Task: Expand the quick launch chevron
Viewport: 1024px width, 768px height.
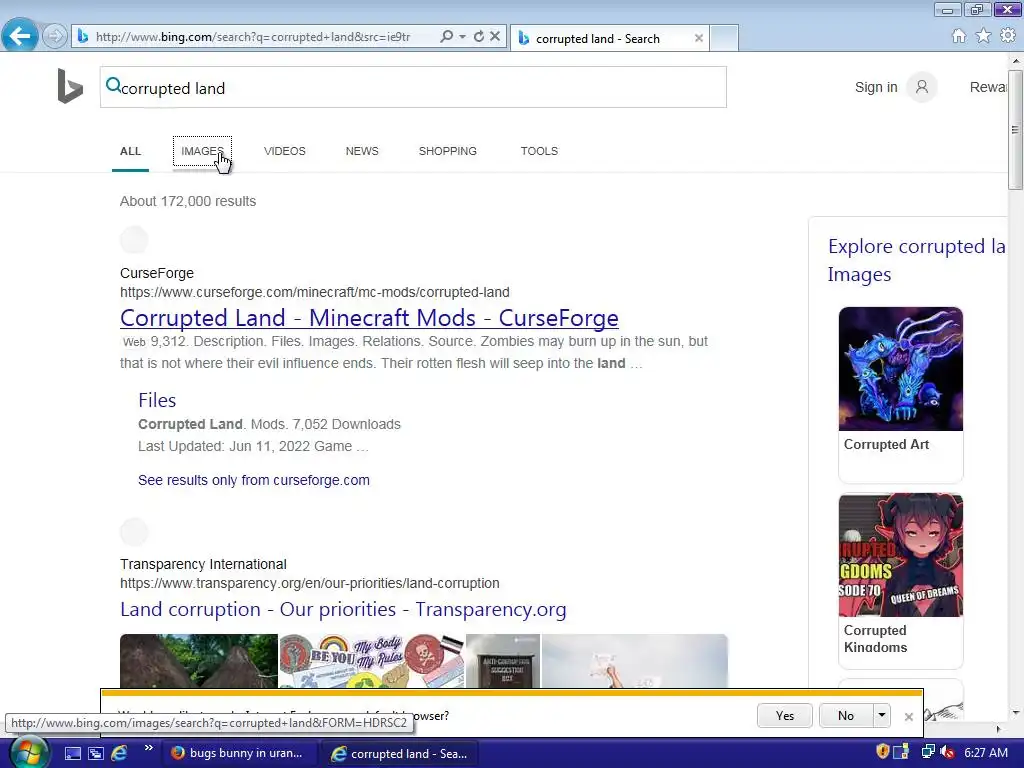Action: click(149, 748)
